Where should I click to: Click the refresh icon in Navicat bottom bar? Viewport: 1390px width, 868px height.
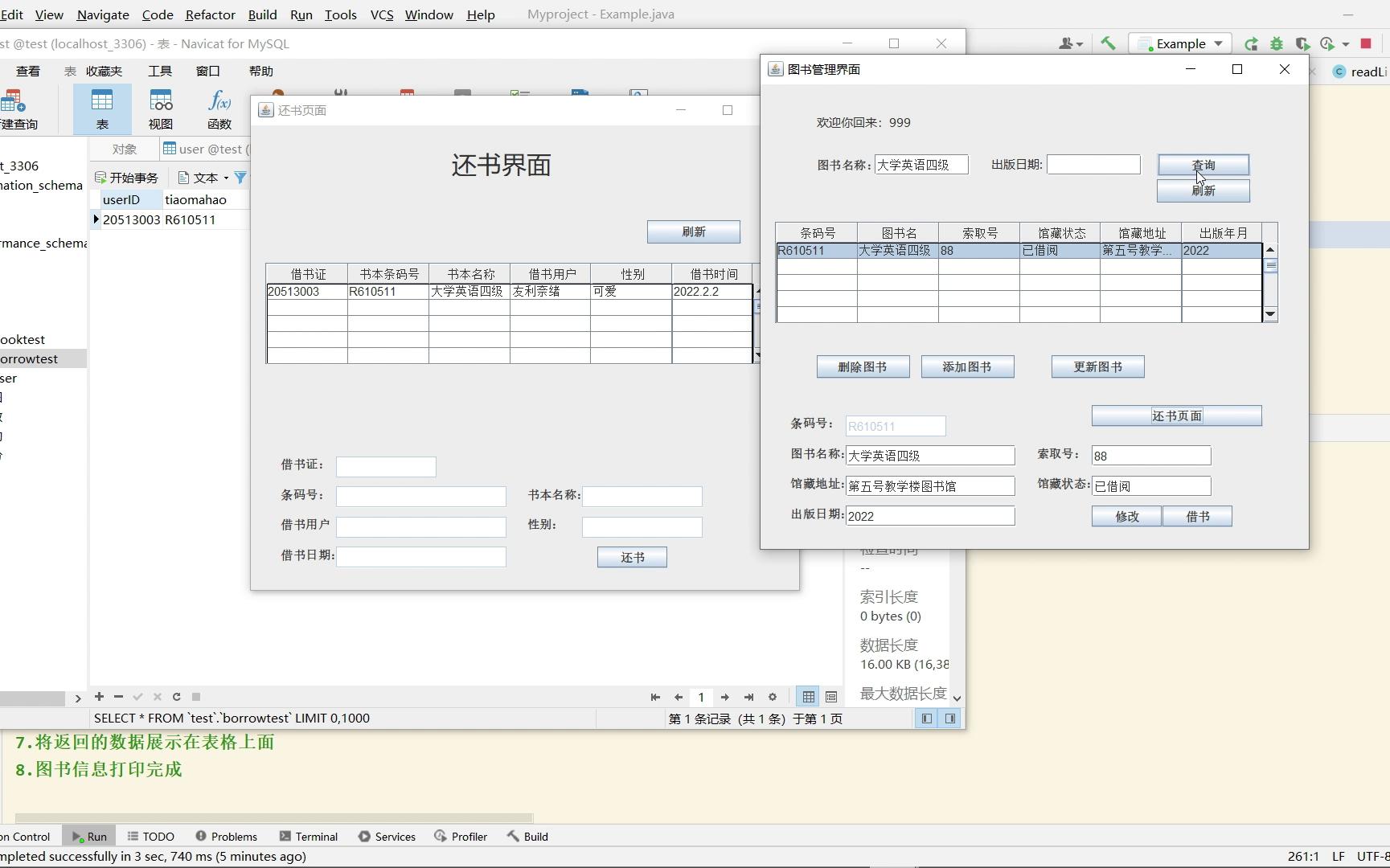click(176, 697)
